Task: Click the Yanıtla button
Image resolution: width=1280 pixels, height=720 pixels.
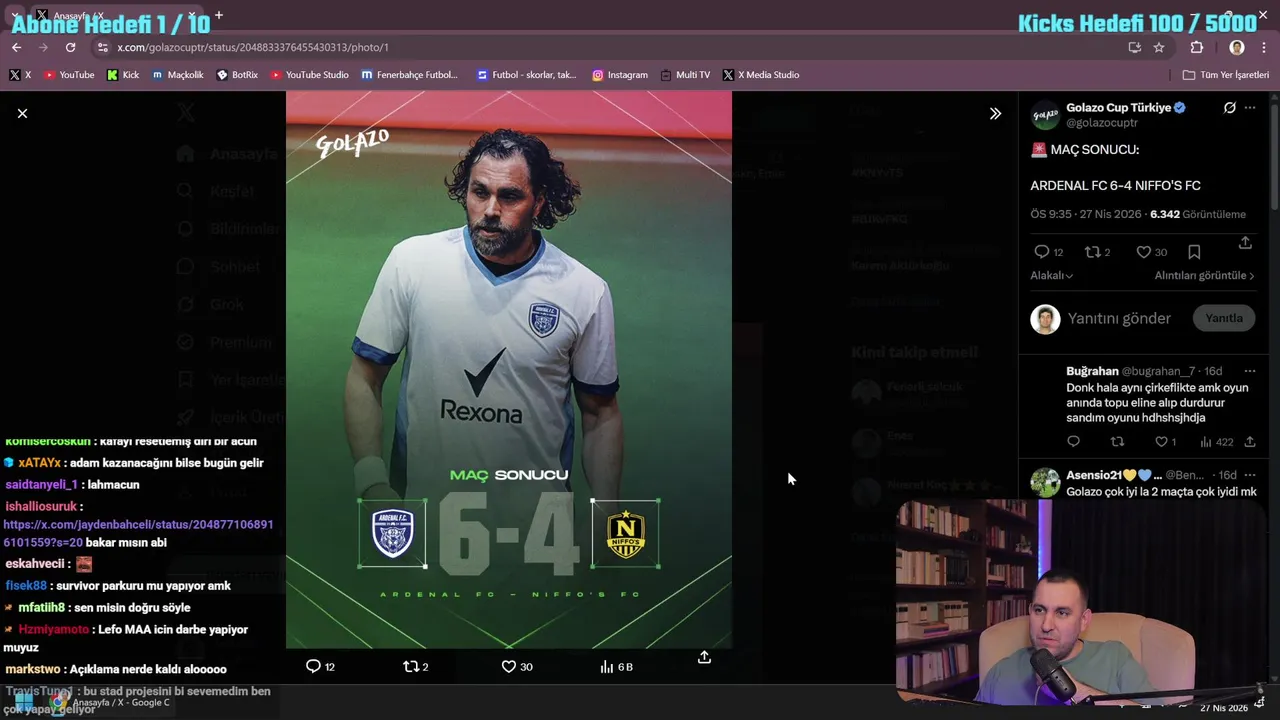Action: click(x=1224, y=318)
